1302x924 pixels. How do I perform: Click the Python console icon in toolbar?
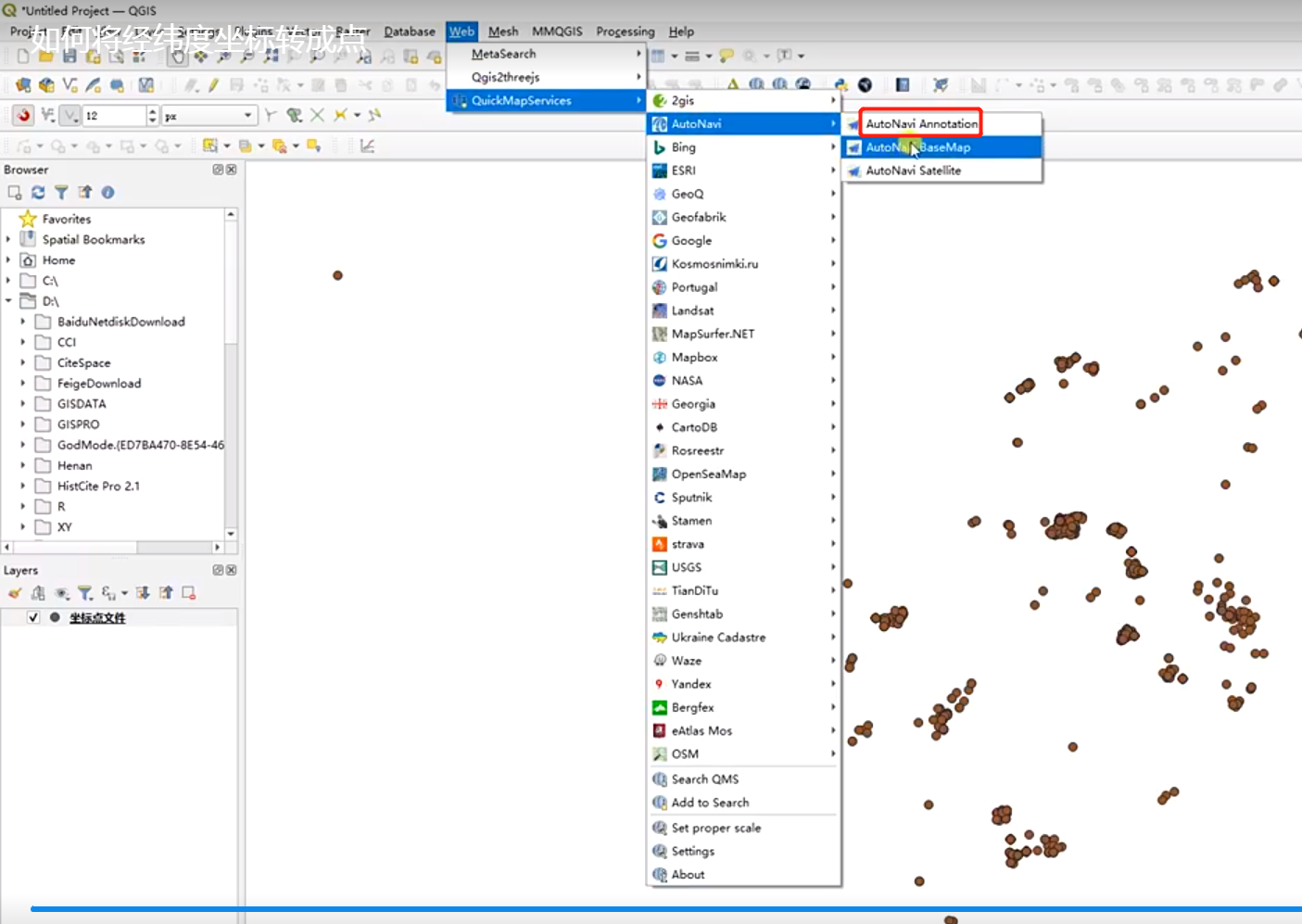tap(841, 85)
